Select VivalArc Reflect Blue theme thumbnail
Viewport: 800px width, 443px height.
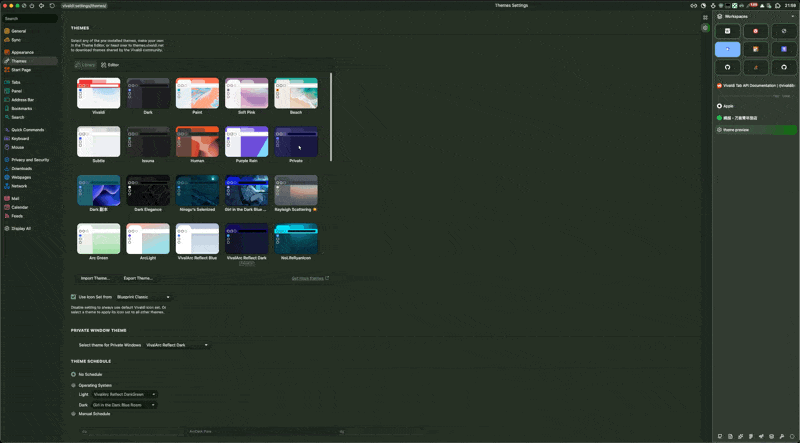tap(197, 239)
